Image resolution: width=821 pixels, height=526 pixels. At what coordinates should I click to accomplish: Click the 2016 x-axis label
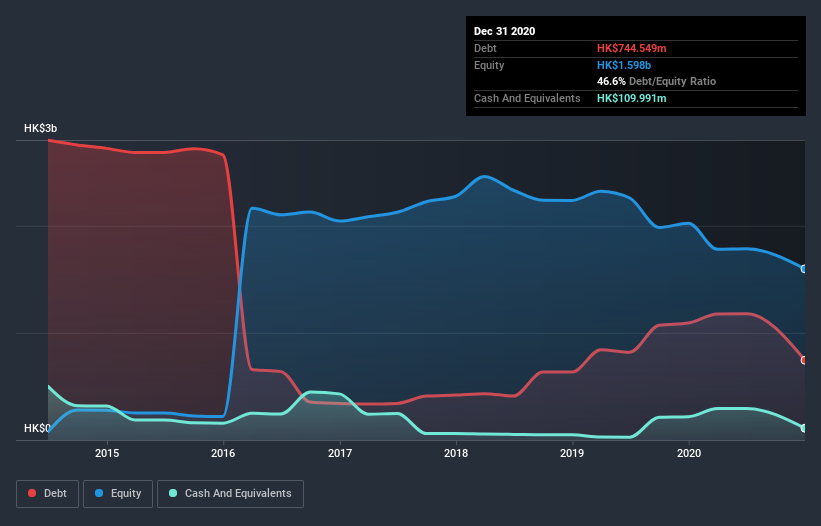[223, 453]
